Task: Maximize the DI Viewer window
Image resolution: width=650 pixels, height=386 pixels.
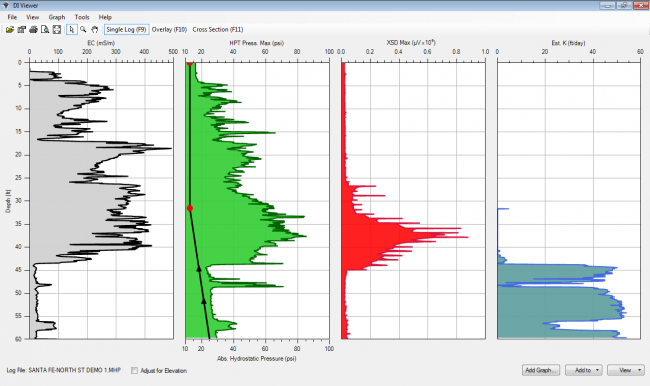Action: pos(623,5)
